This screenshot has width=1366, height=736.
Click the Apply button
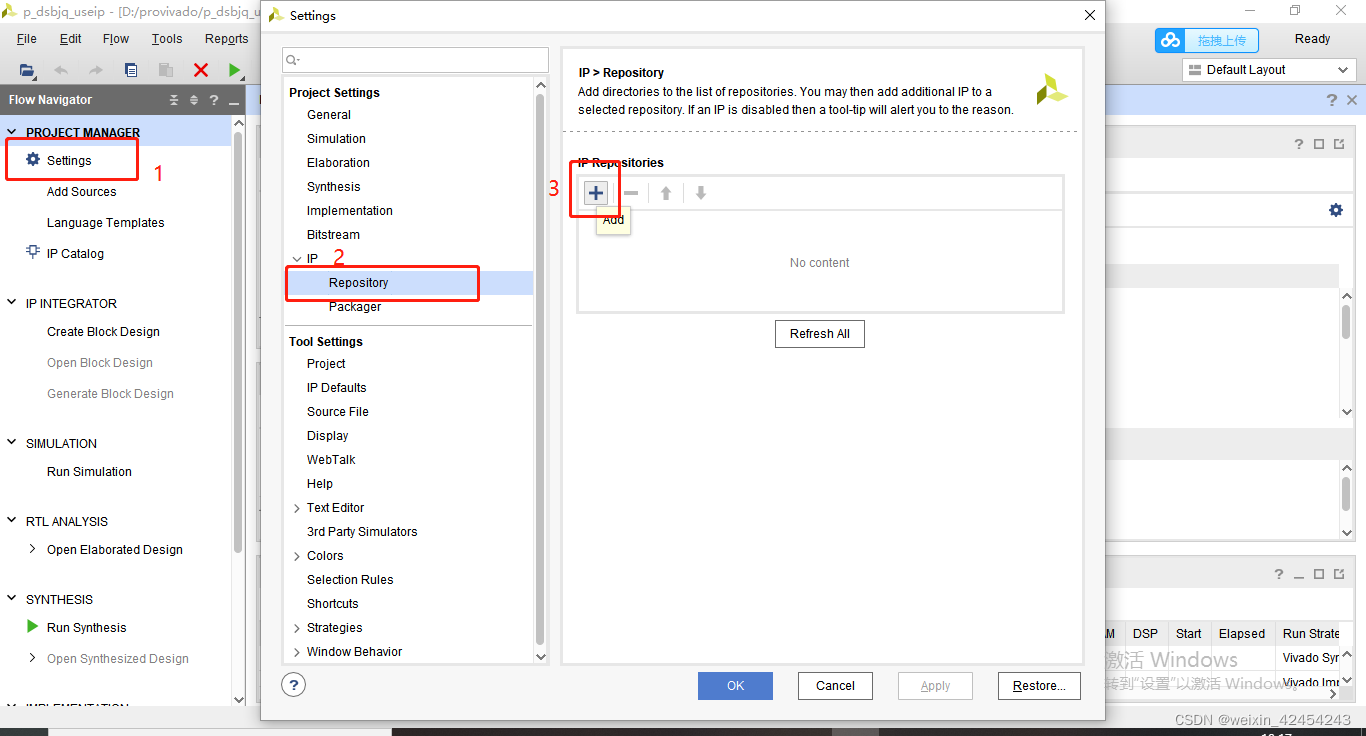[935, 686]
